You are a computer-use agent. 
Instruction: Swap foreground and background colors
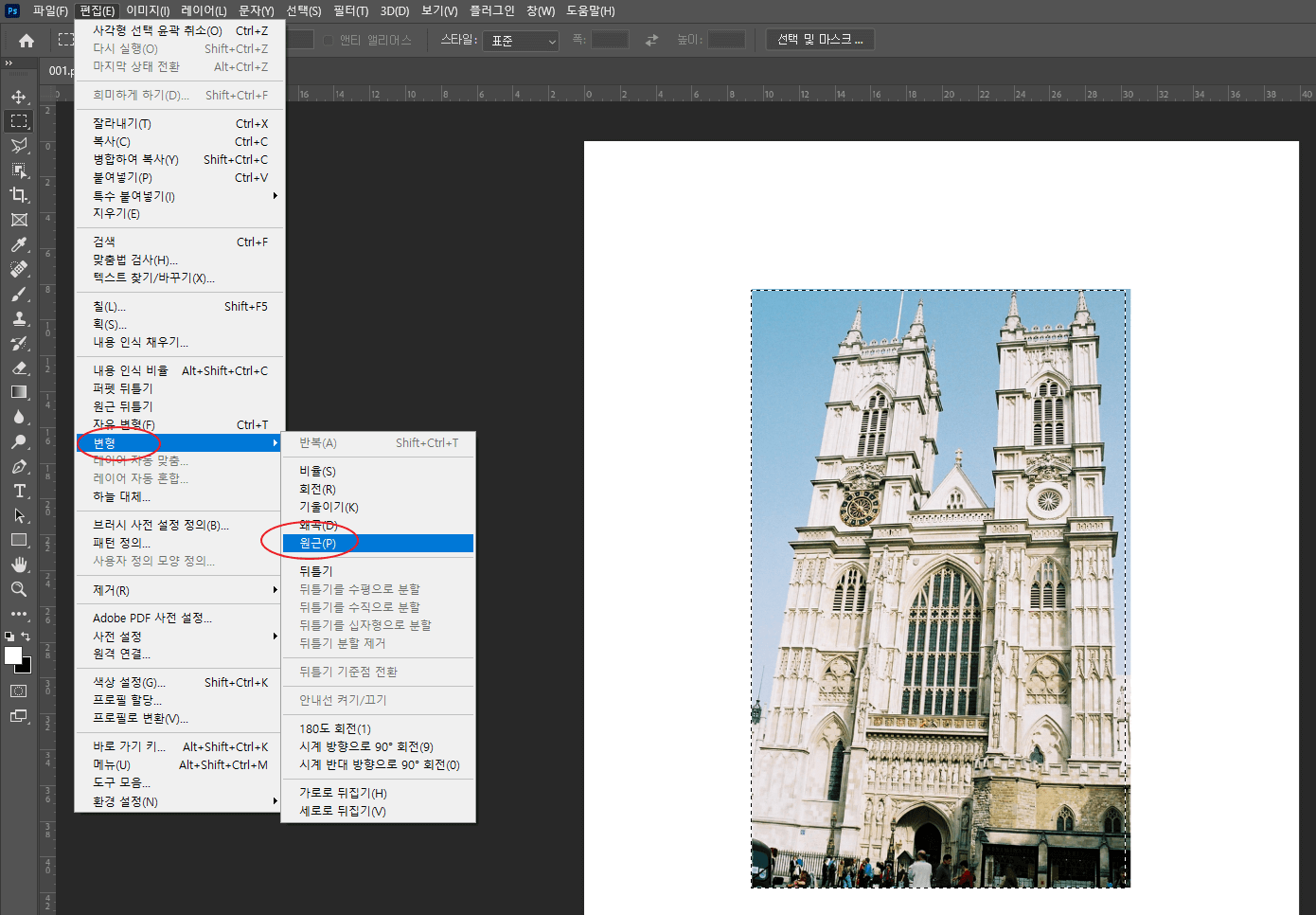26,637
